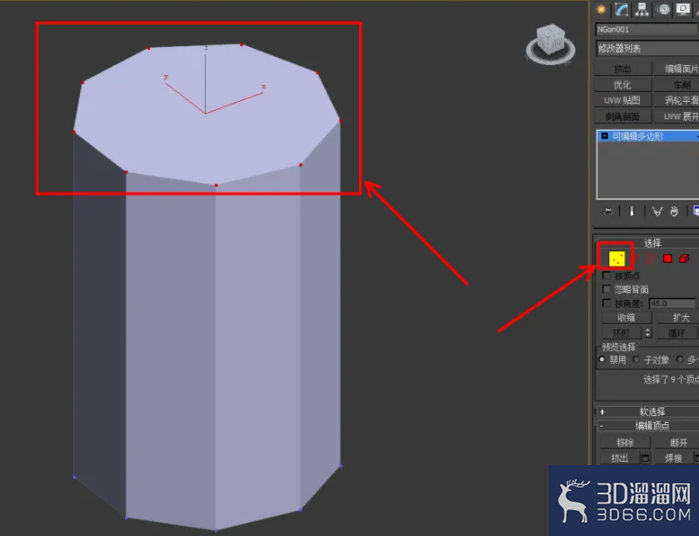Click Make Unique icon below stack

click(657, 211)
